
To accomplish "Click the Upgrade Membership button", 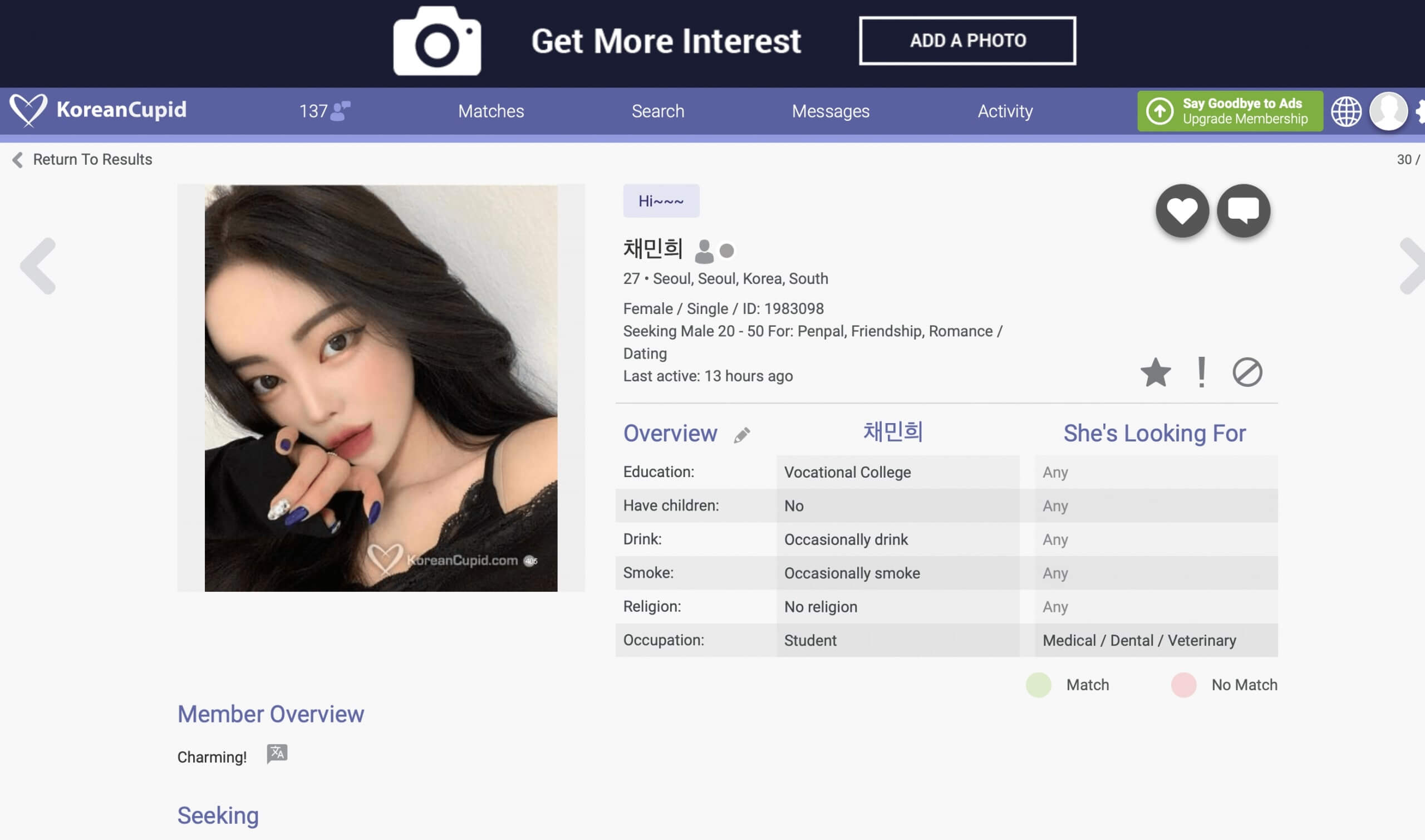I will [x=1230, y=111].
